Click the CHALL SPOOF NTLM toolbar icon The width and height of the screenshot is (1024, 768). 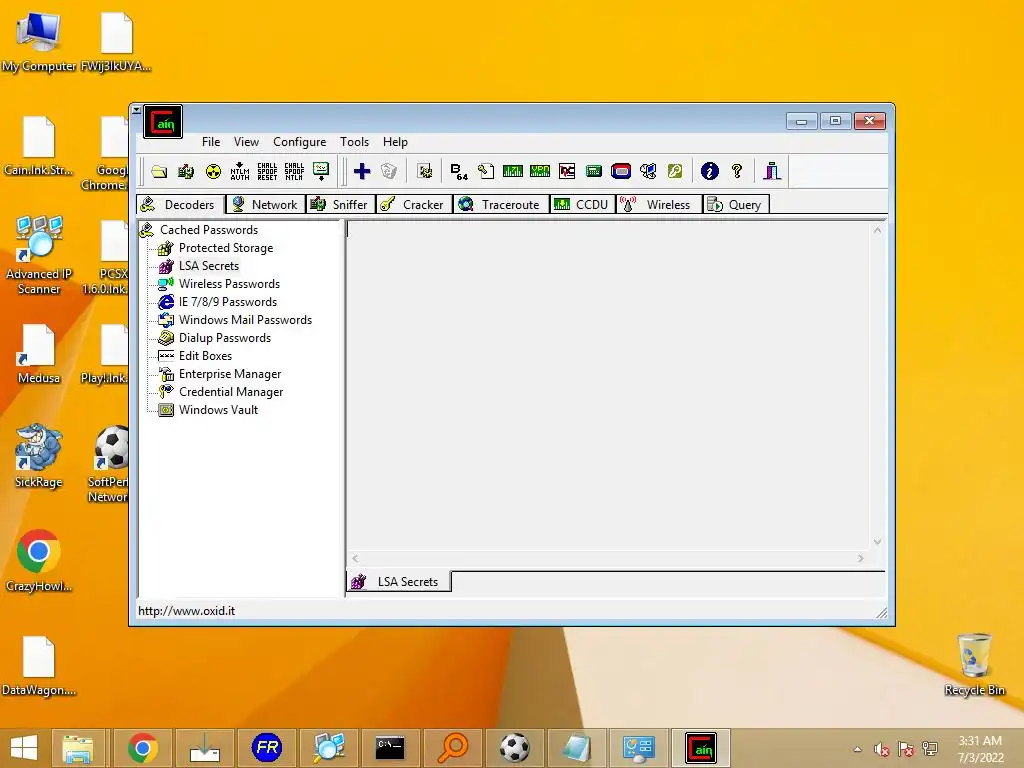coord(294,172)
